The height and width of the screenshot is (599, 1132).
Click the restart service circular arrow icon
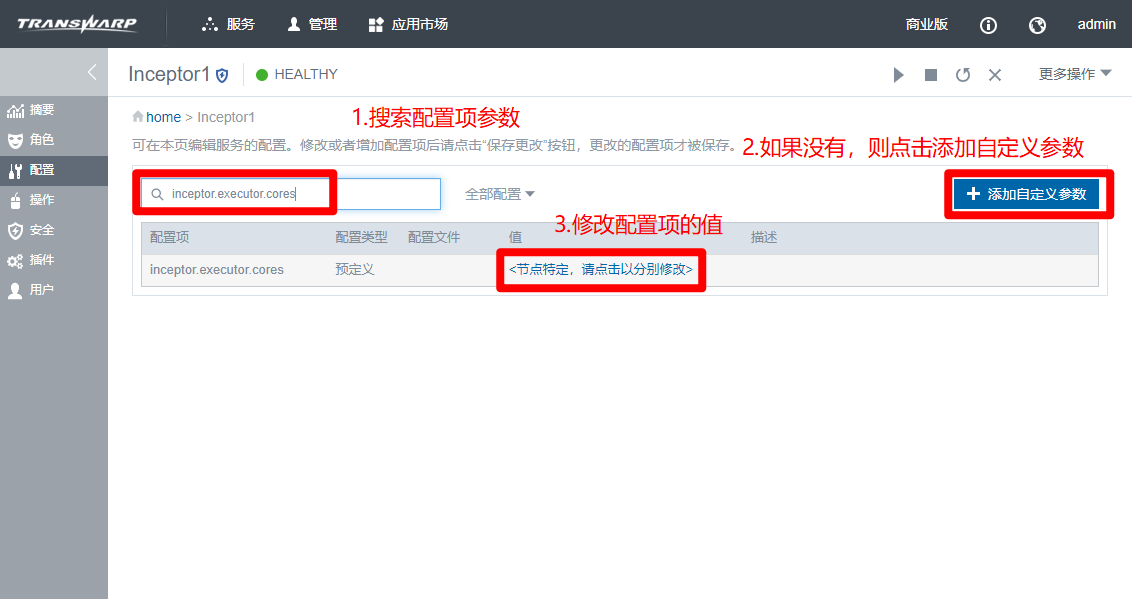pos(963,75)
